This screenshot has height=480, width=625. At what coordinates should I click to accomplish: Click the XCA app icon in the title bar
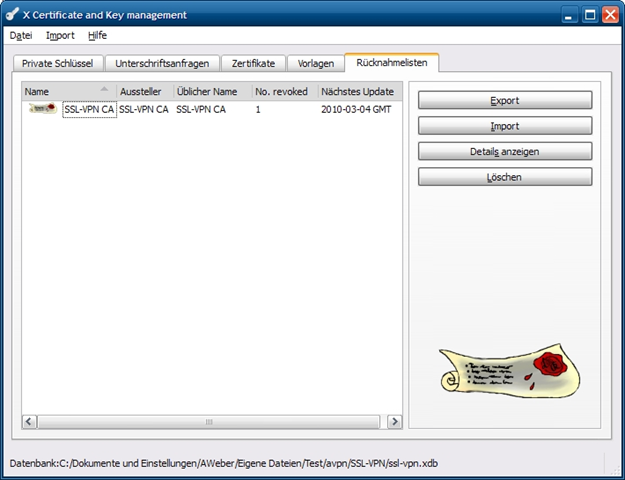point(14,15)
